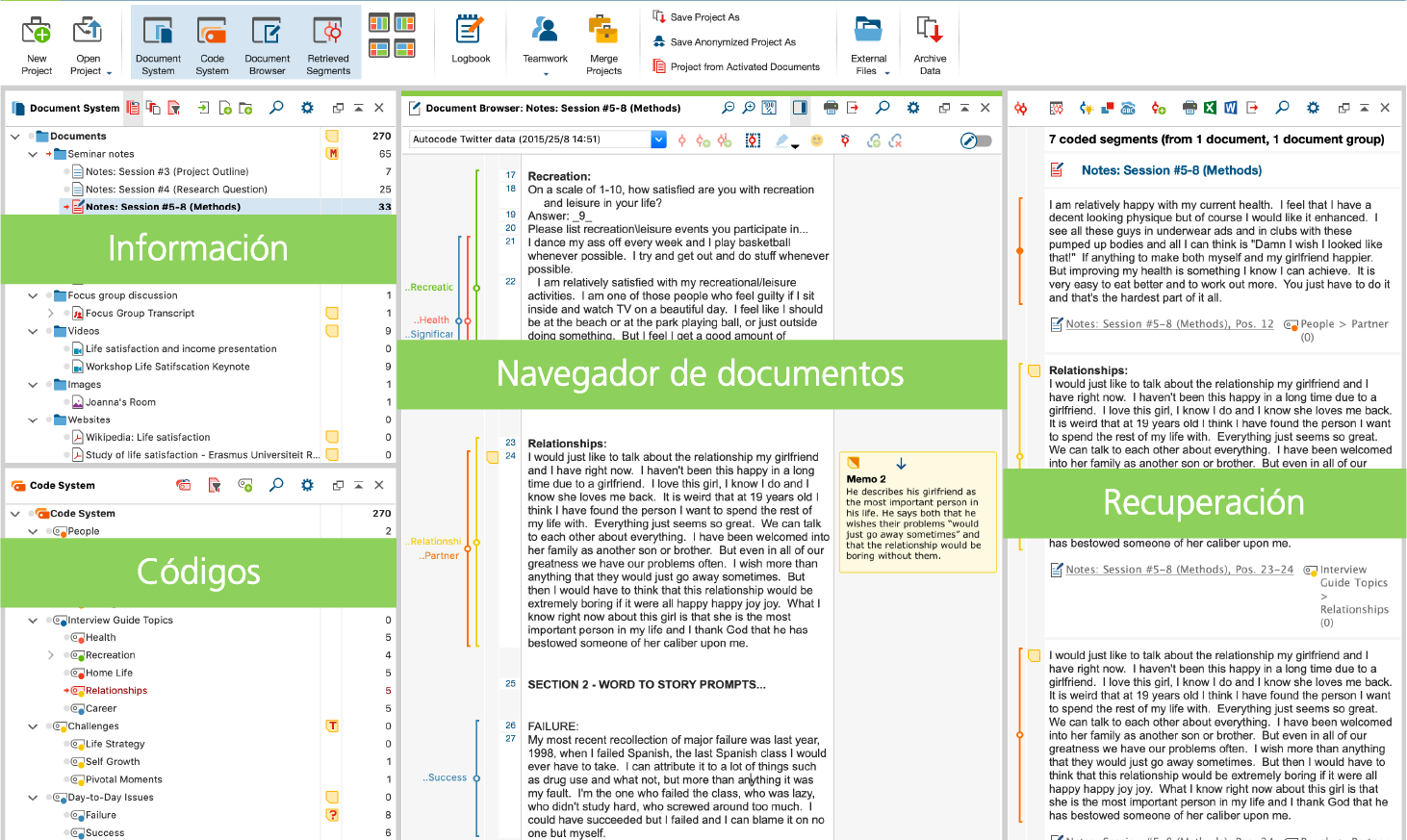Toggle the Code System window in ribbon
Image resolution: width=1407 pixels, height=840 pixels.
212,44
